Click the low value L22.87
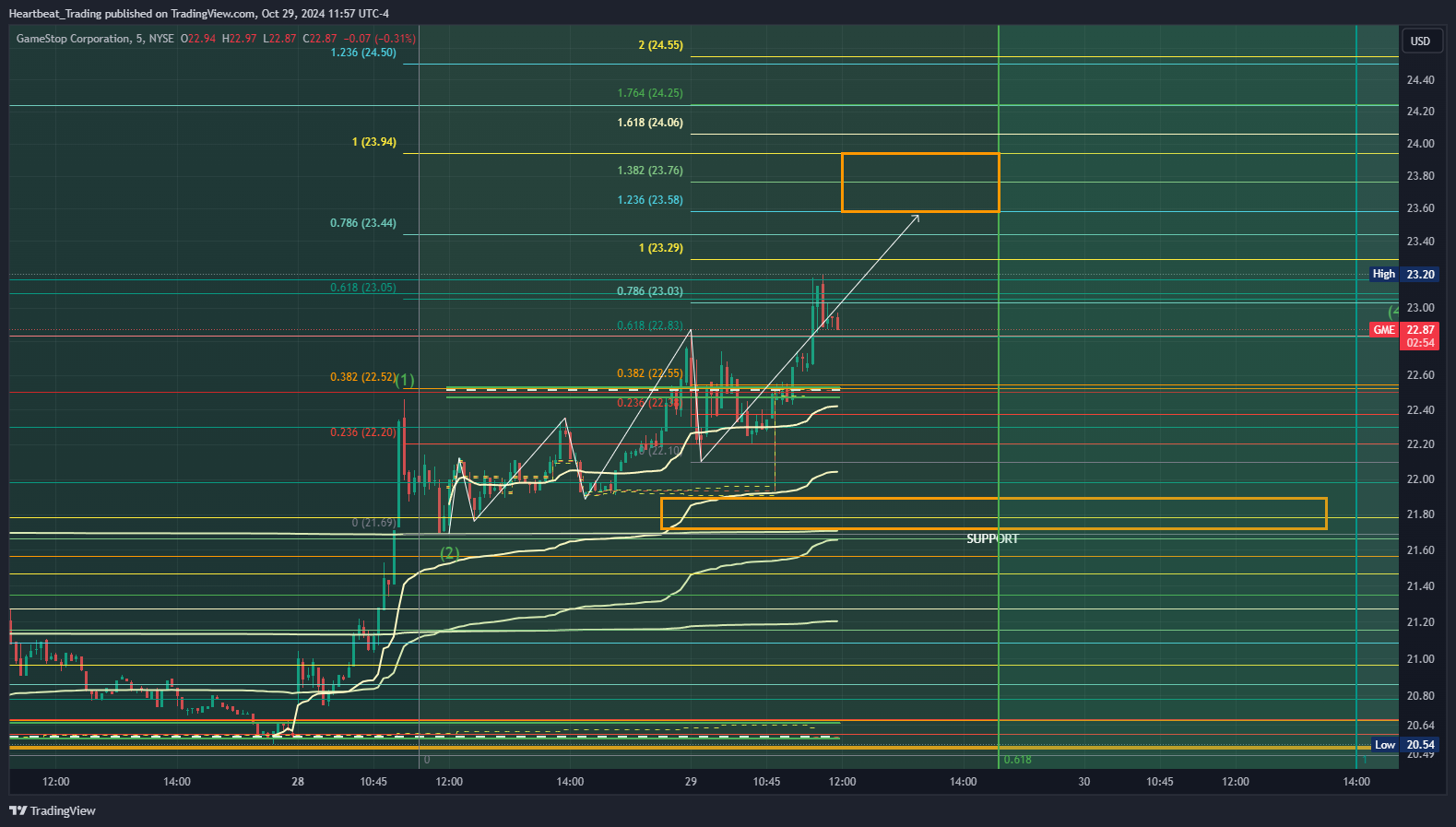 [x=280, y=39]
